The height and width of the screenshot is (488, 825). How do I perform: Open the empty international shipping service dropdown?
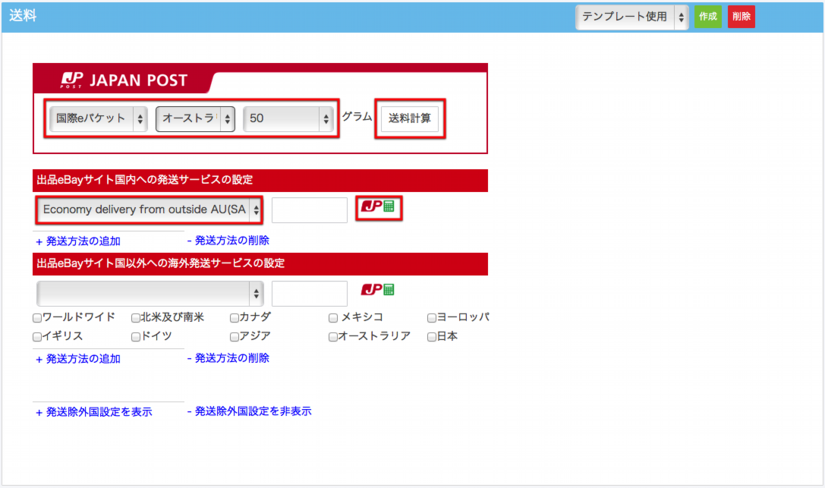point(149,293)
